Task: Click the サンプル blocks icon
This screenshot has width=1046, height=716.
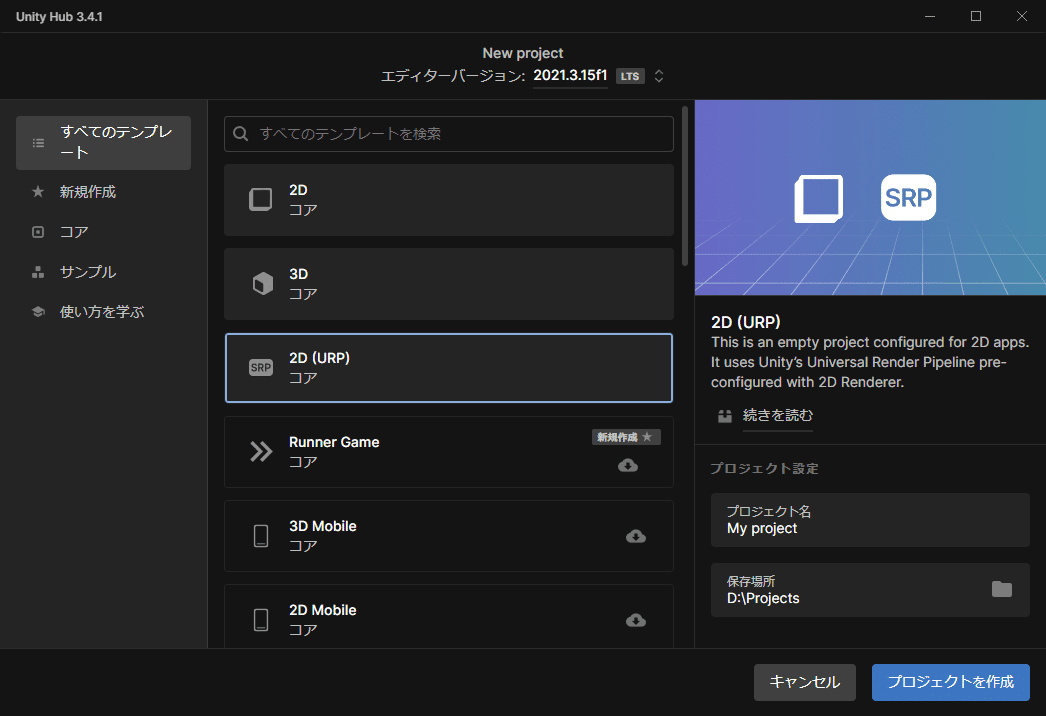Action: [38, 272]
